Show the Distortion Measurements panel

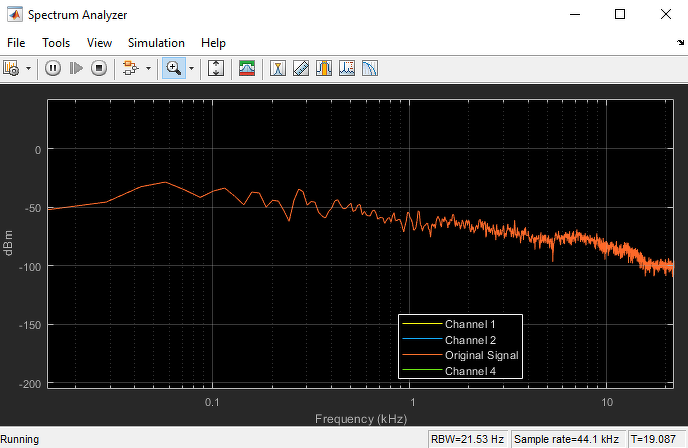[x=347, y=68]
